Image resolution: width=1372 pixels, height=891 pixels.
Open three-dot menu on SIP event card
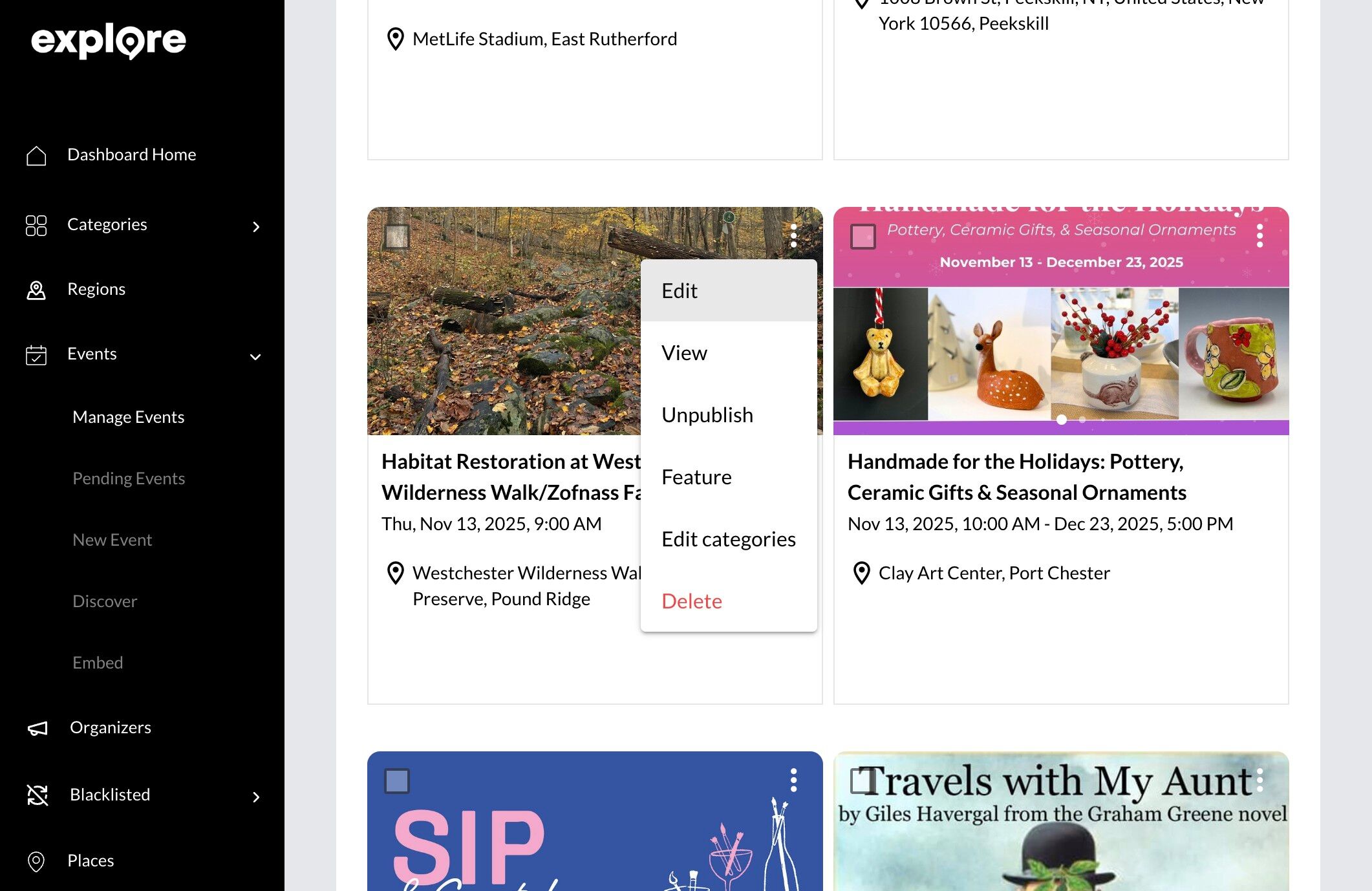click(793, 780)
